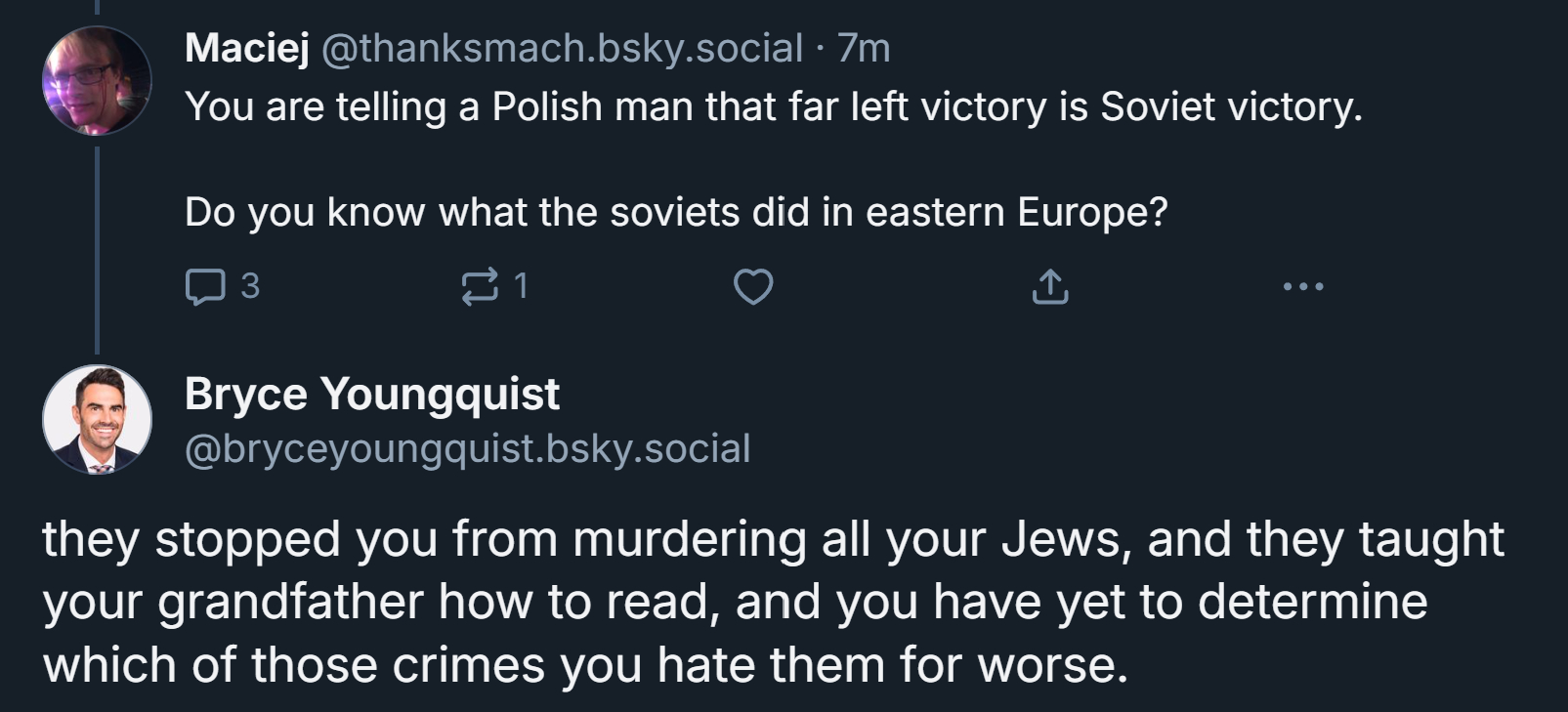Screen dimensions: 1568x712
Task: Open the @thanksmach.bsky.social handle
Action: point(562,48)
